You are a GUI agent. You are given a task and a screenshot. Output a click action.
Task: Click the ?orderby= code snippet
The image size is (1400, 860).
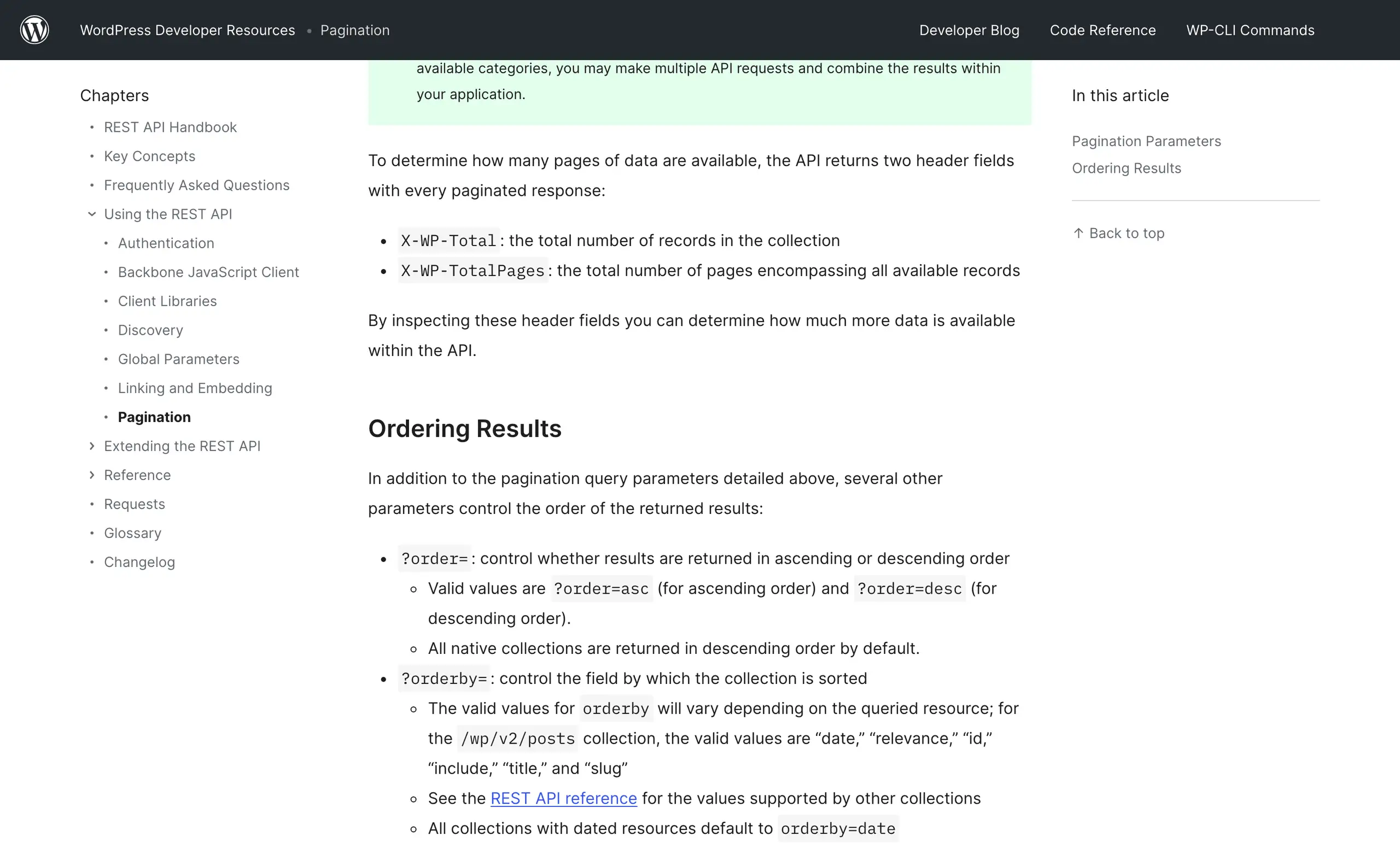click(444, 678)
